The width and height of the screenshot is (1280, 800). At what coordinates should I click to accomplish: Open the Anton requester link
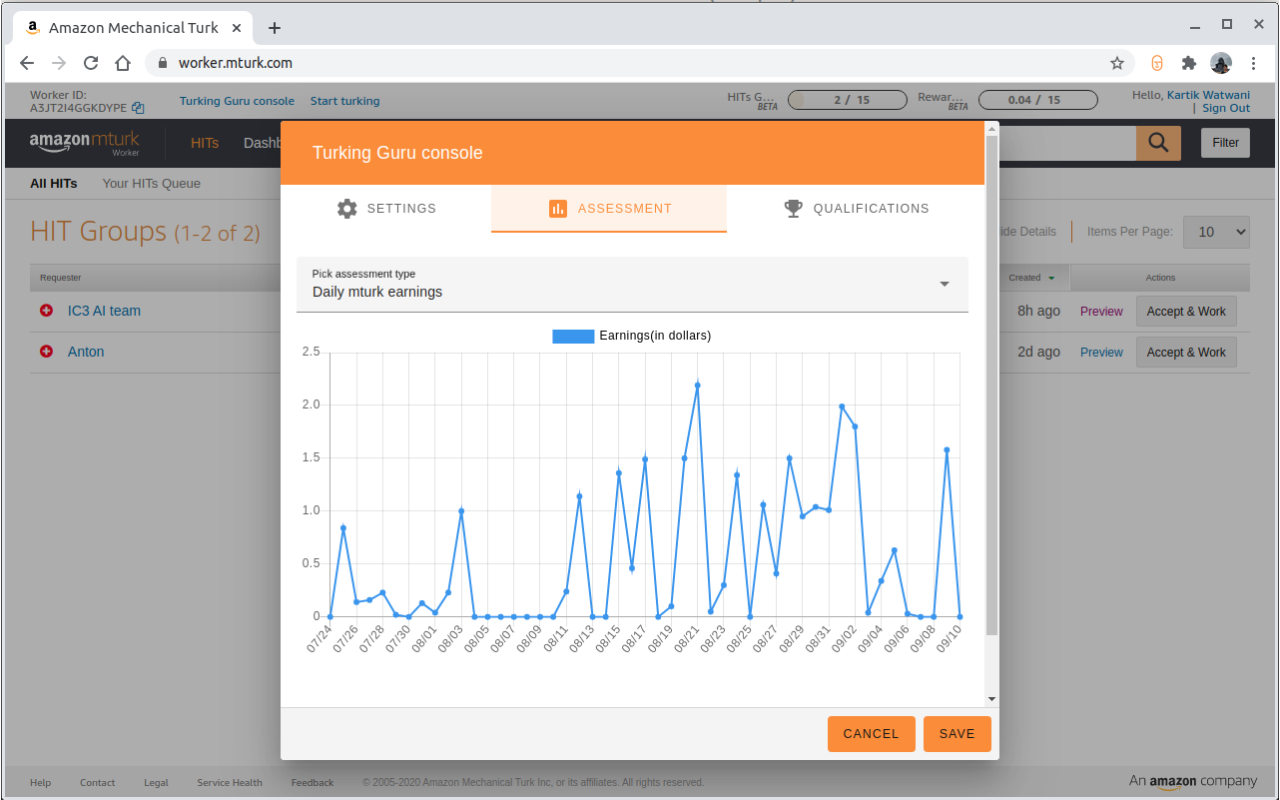(x=86, y=352)
